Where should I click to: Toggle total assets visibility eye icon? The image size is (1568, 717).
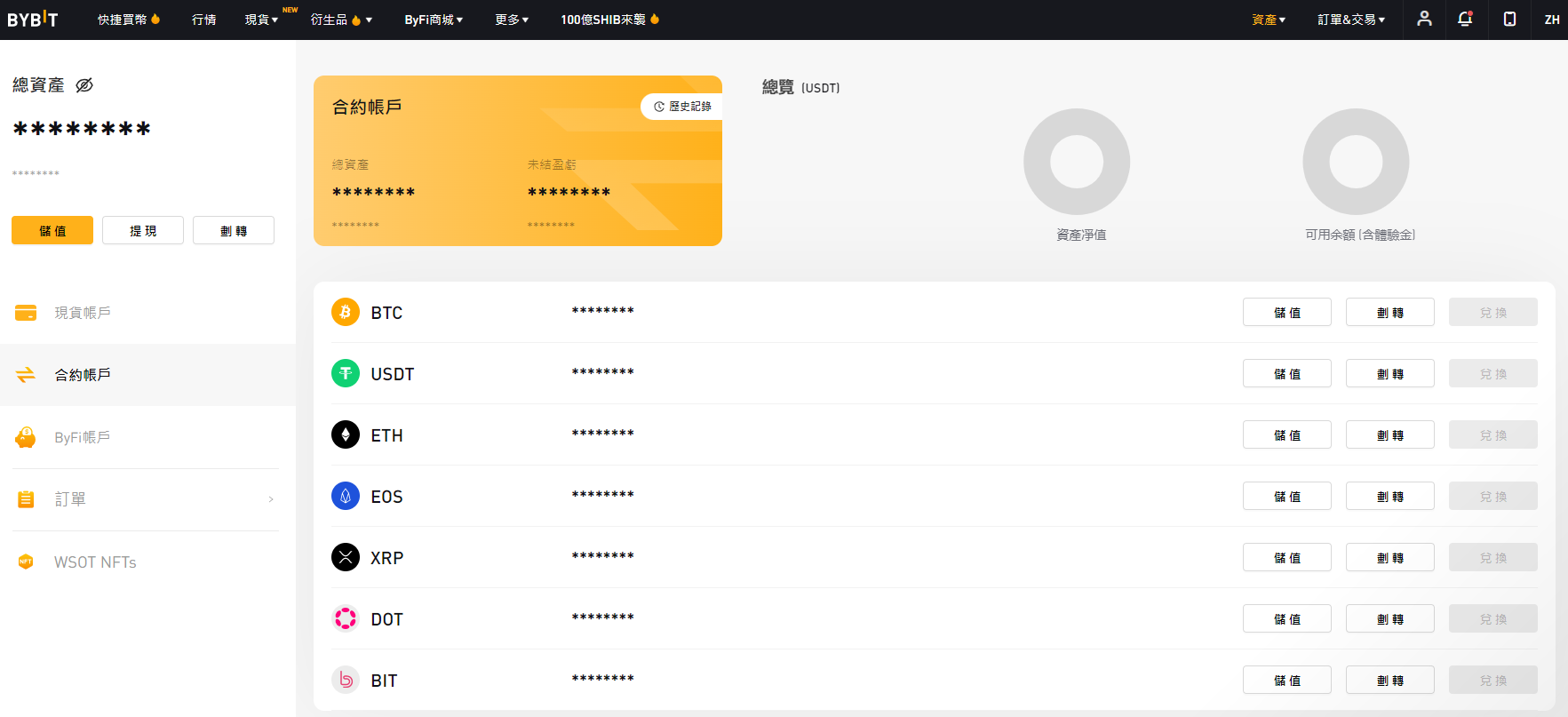pos(84,85)
